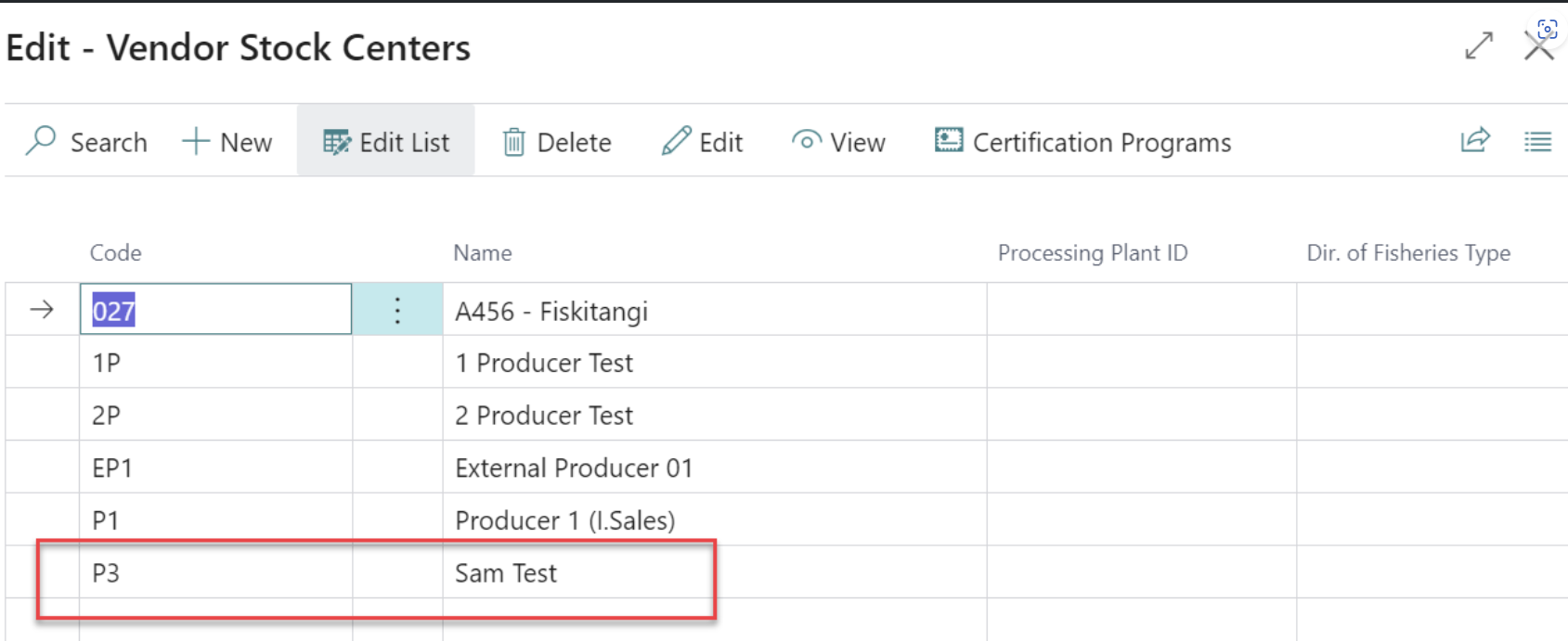
Task: Click the Sam Test name cell
Action: pyautogui.click(x=506, y=573)
